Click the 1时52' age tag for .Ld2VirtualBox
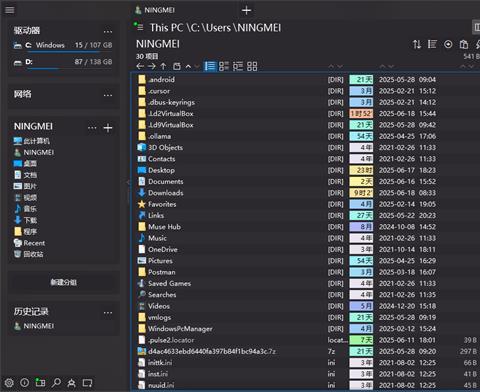The width and height of the screenshot is (480, 392). 361,114
